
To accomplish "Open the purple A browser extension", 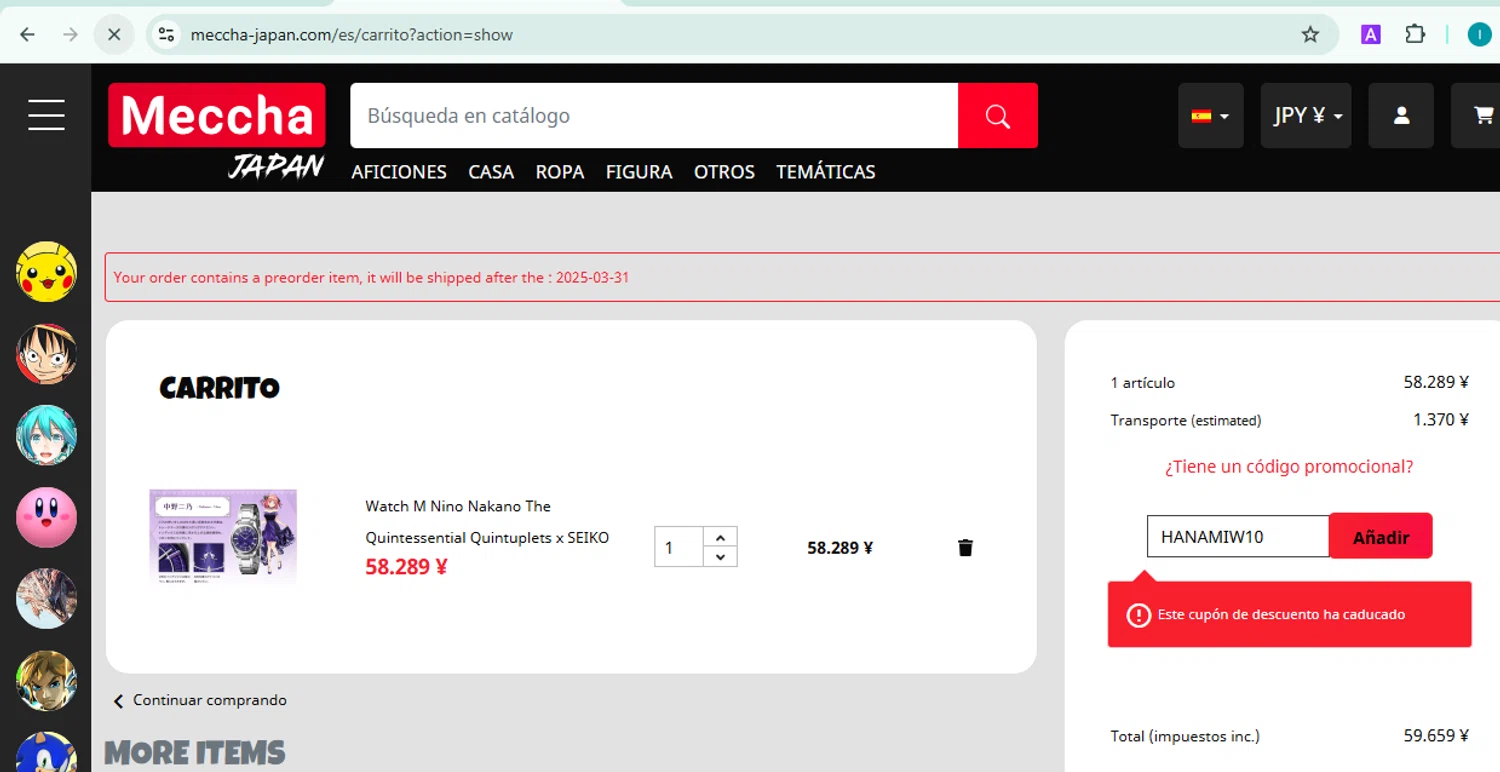I will point(1371,35).
